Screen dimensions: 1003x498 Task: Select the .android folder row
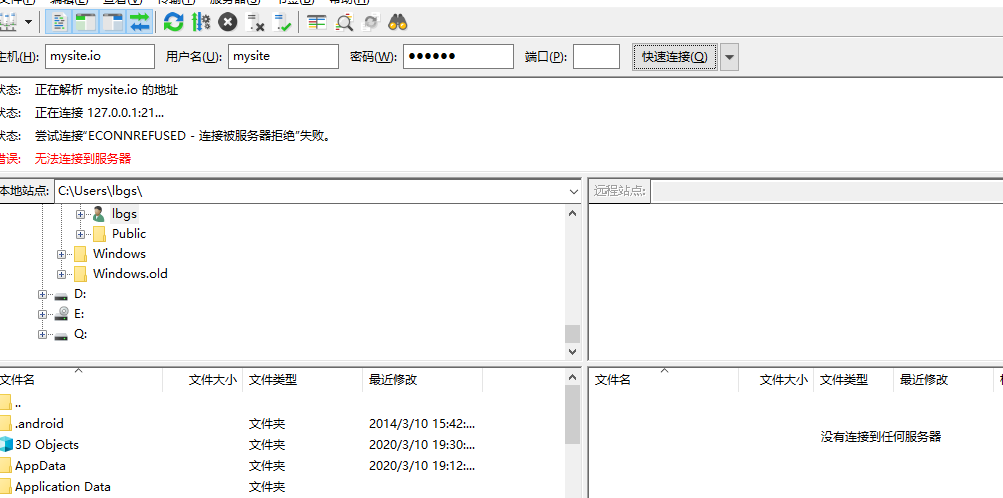click(281, 423)
